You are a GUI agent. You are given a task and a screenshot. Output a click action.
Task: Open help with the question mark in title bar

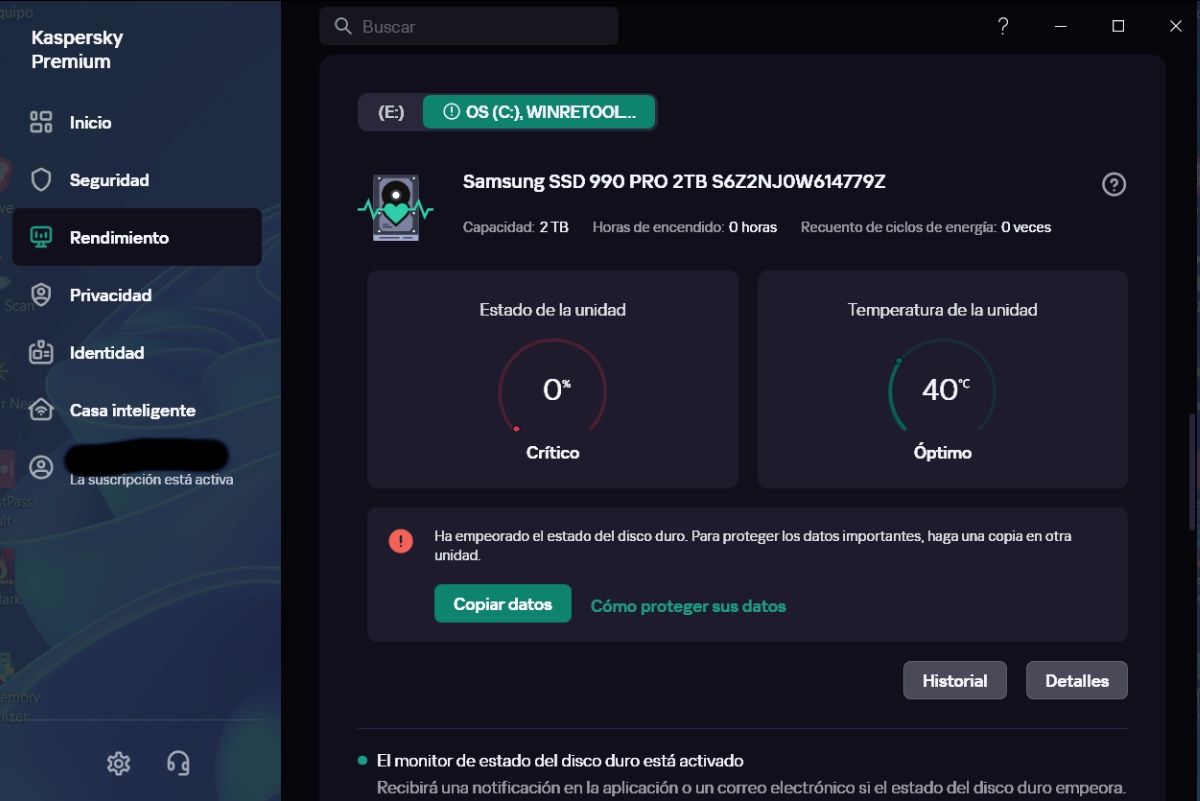(x=1003, y=26)
